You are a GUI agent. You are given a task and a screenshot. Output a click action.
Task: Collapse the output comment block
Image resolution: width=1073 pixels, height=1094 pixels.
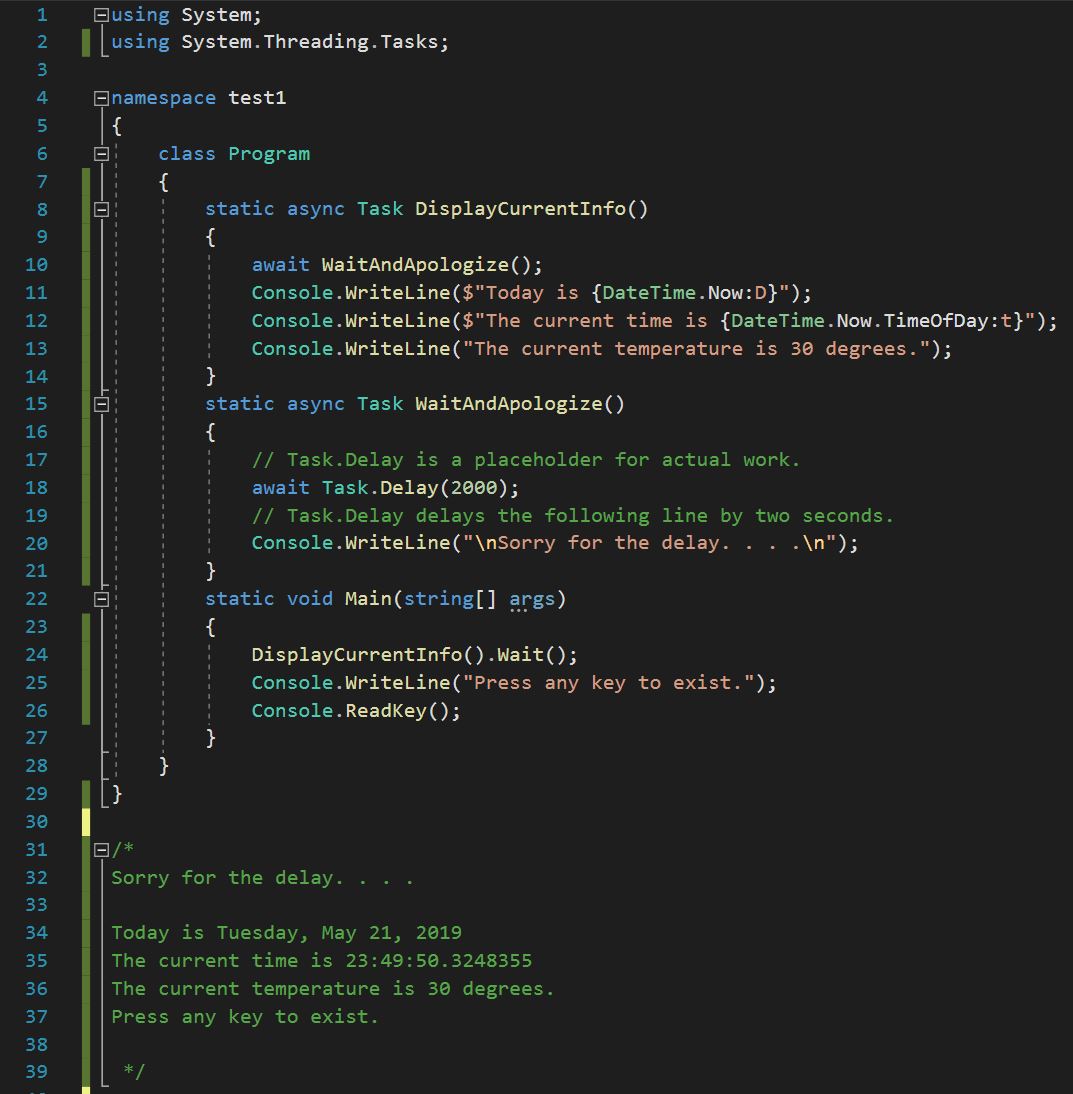(x=101, y=849)
